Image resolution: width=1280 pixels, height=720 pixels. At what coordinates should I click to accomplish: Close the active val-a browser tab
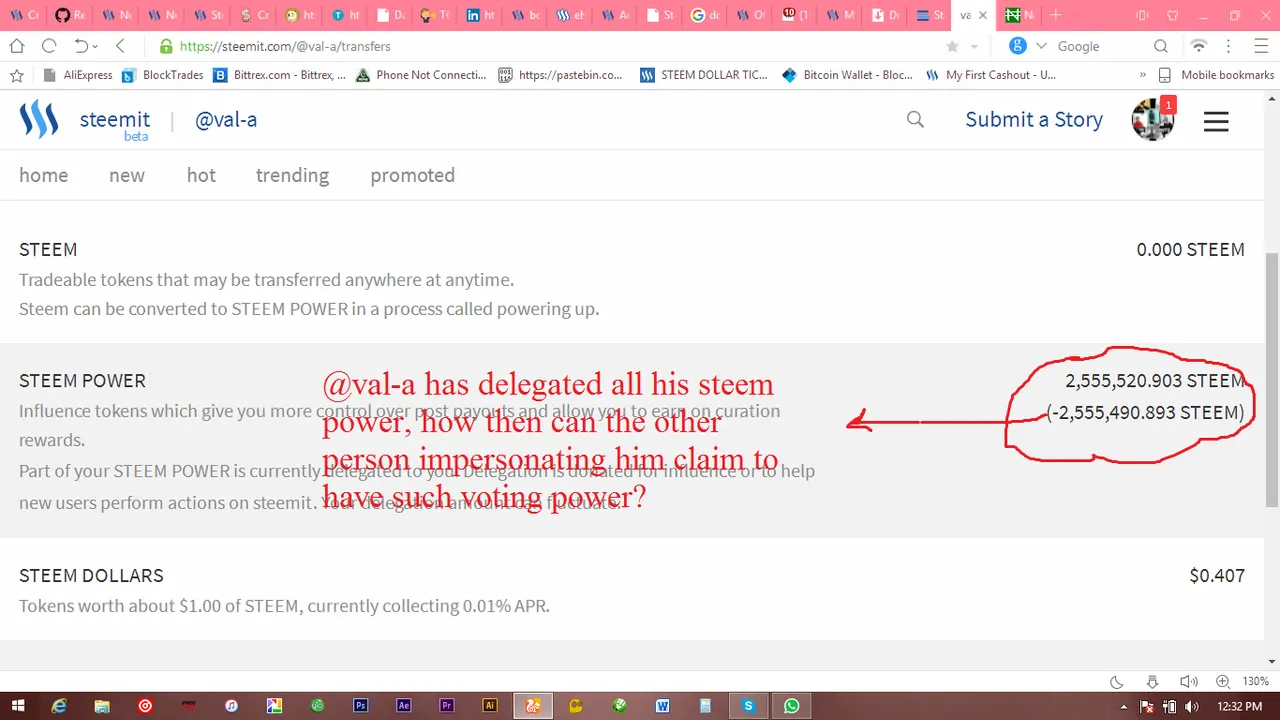pos(984,15)
